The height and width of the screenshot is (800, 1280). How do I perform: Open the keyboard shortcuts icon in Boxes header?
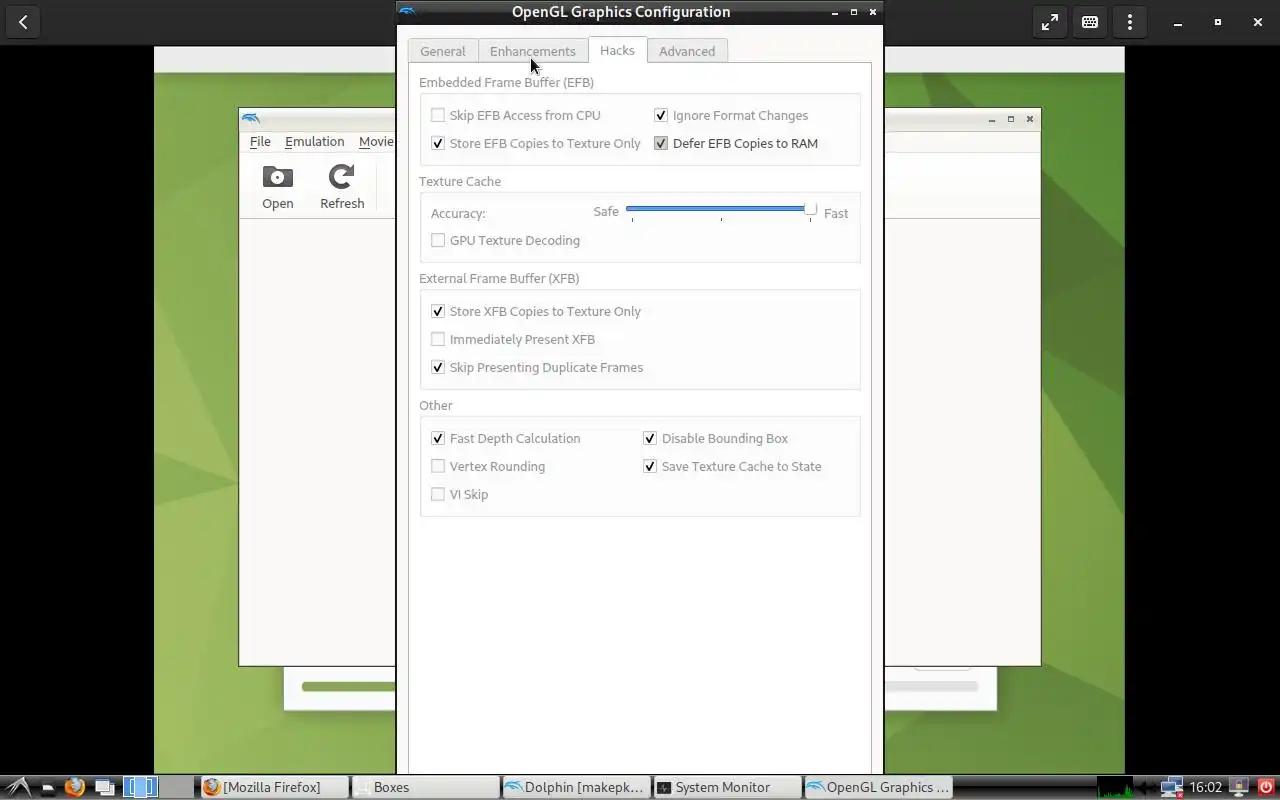(x=1090, y=22)
